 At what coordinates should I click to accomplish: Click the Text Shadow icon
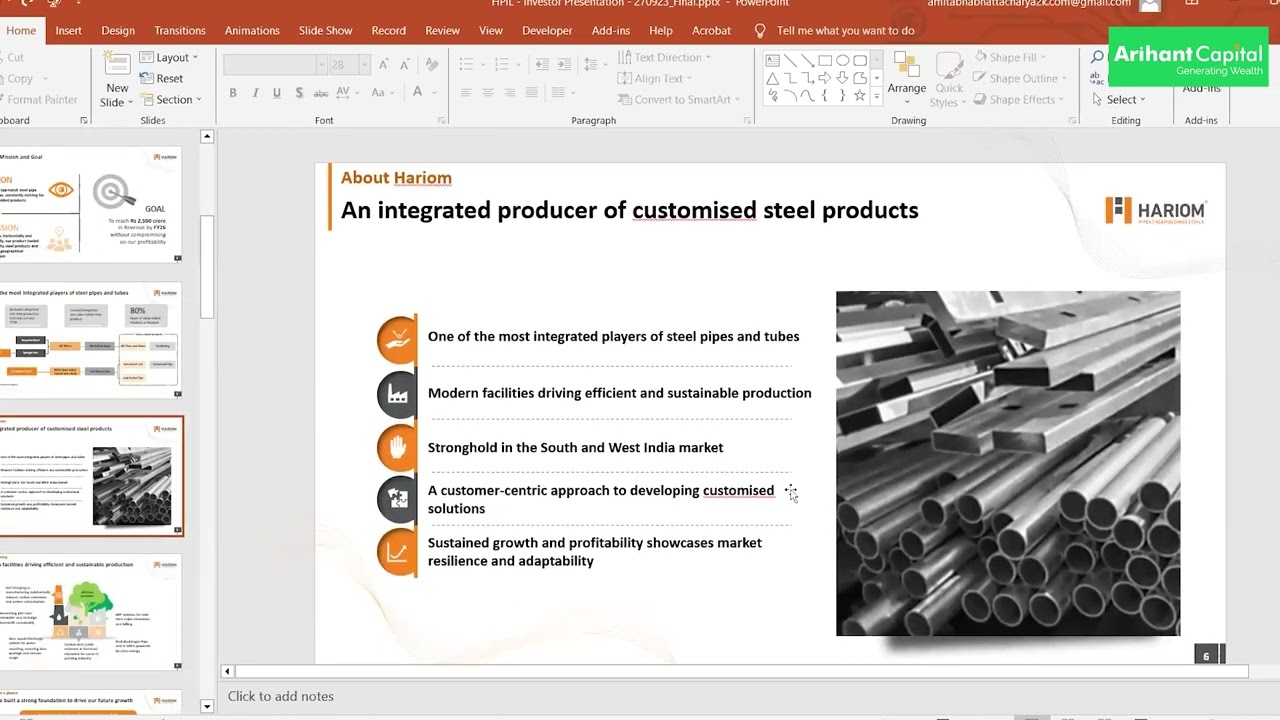click(299, 93)
